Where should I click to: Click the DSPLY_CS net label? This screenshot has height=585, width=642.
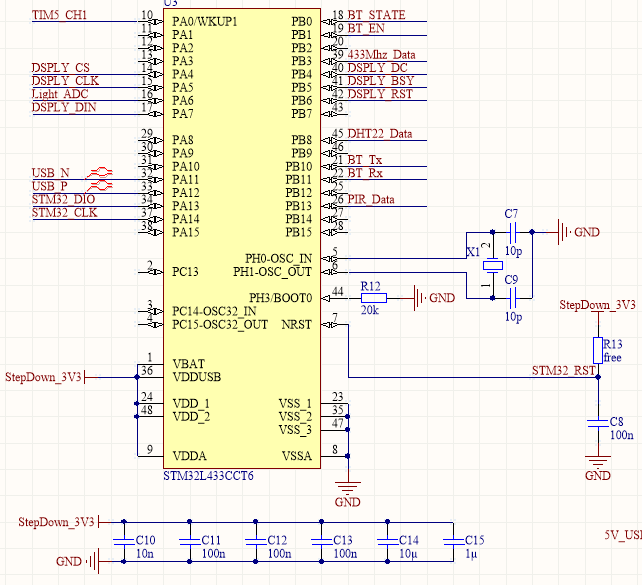pos(61,68)
